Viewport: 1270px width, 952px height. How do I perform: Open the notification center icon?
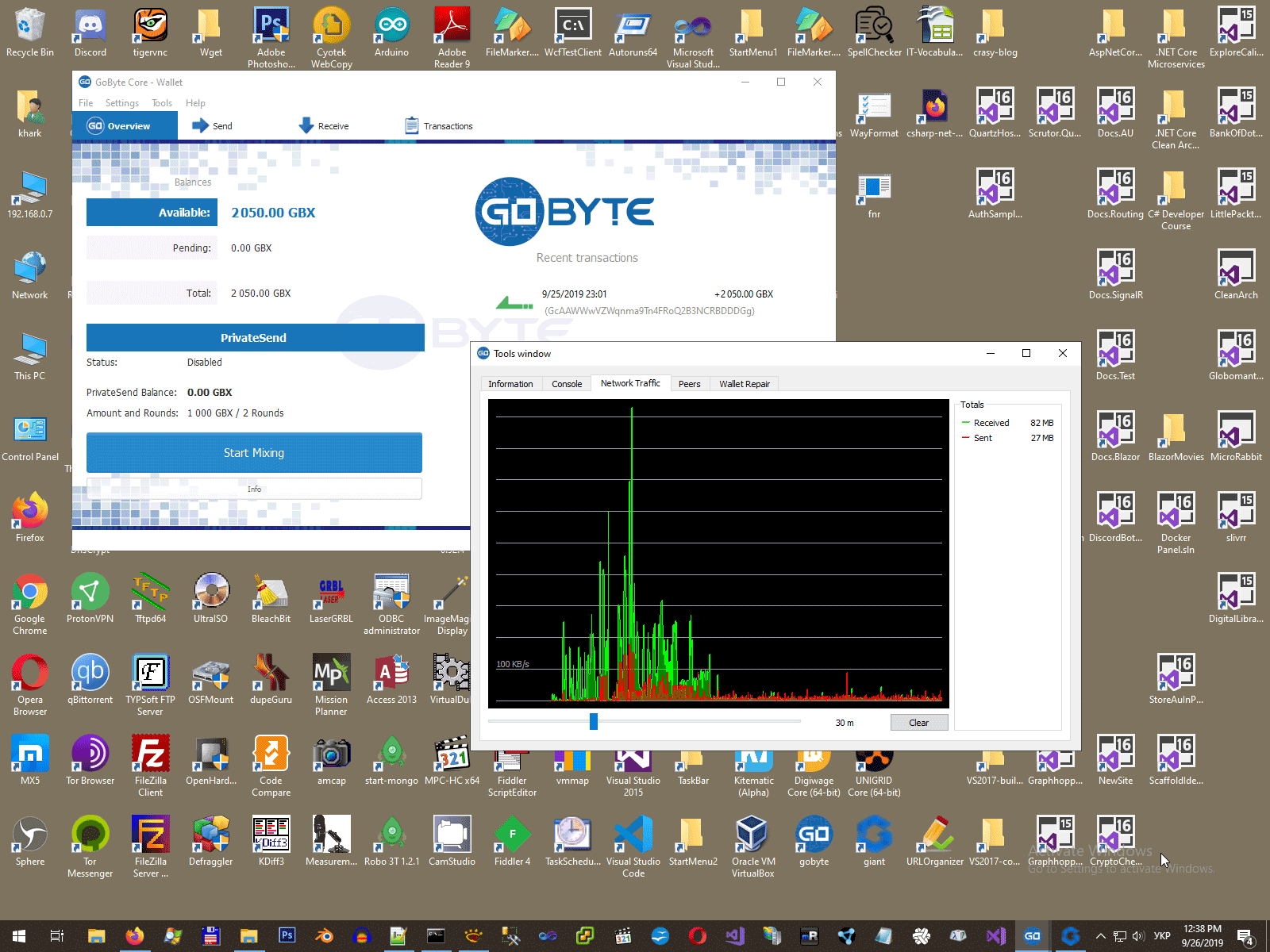1246,937
